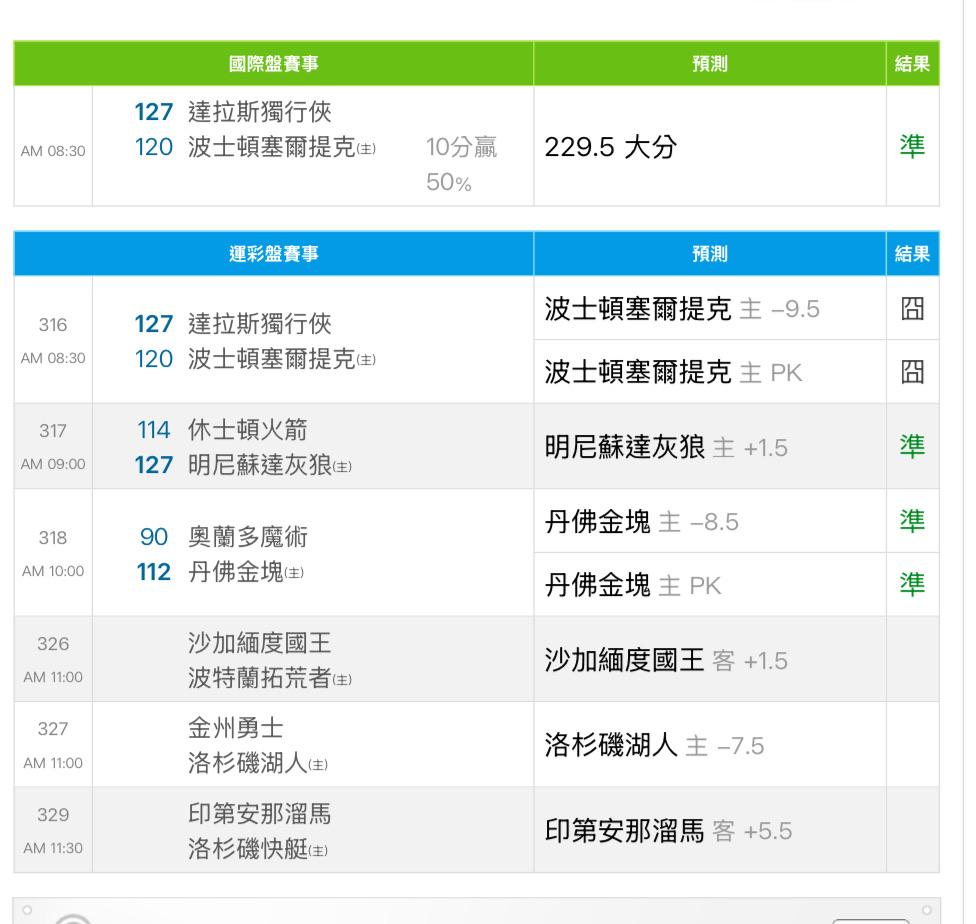Select prediction 印第安那溜馬 客 +5.5
The image size is (976, 924).
[668, 831]
